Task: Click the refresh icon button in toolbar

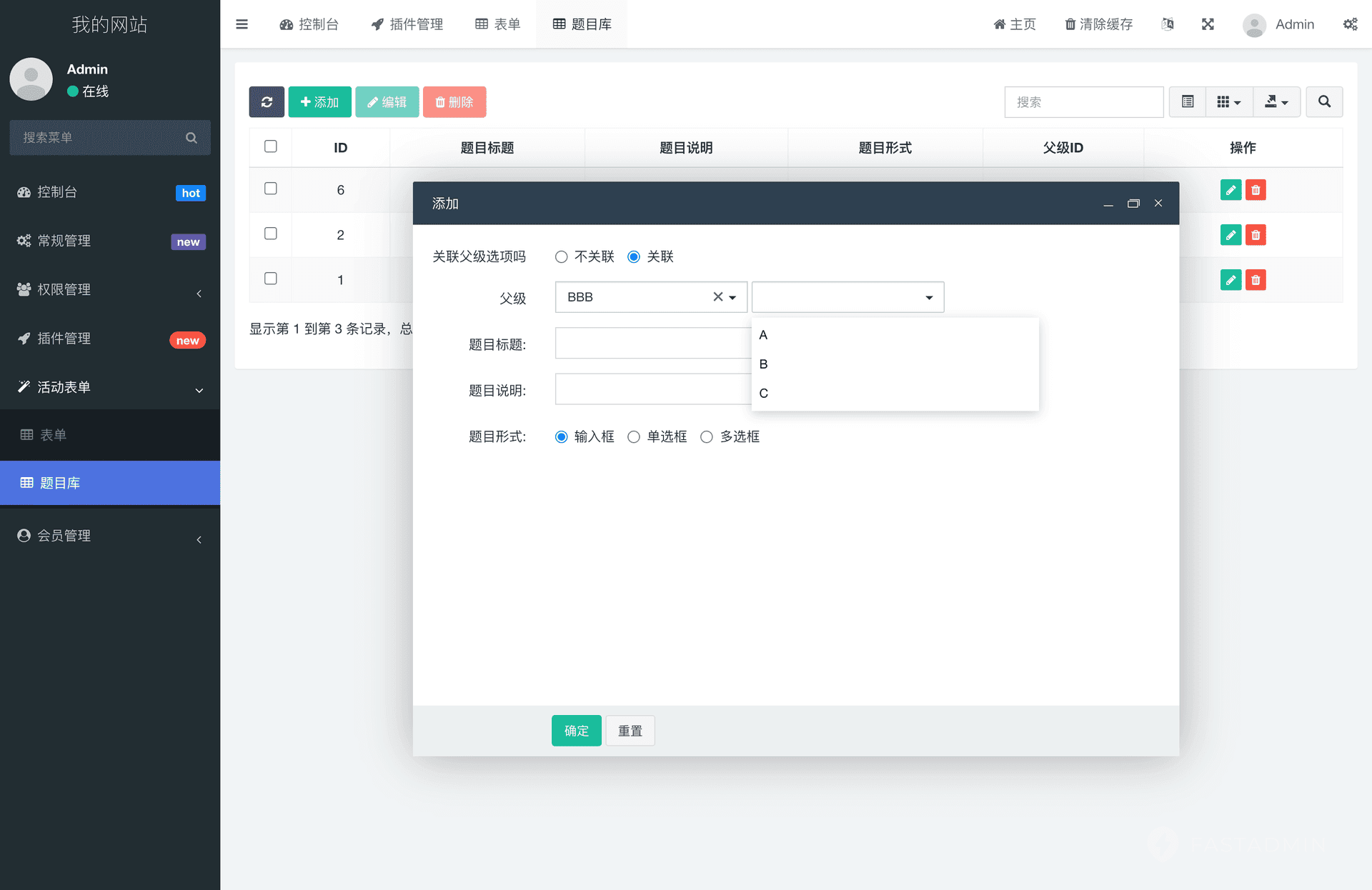Action: point(267,102)
